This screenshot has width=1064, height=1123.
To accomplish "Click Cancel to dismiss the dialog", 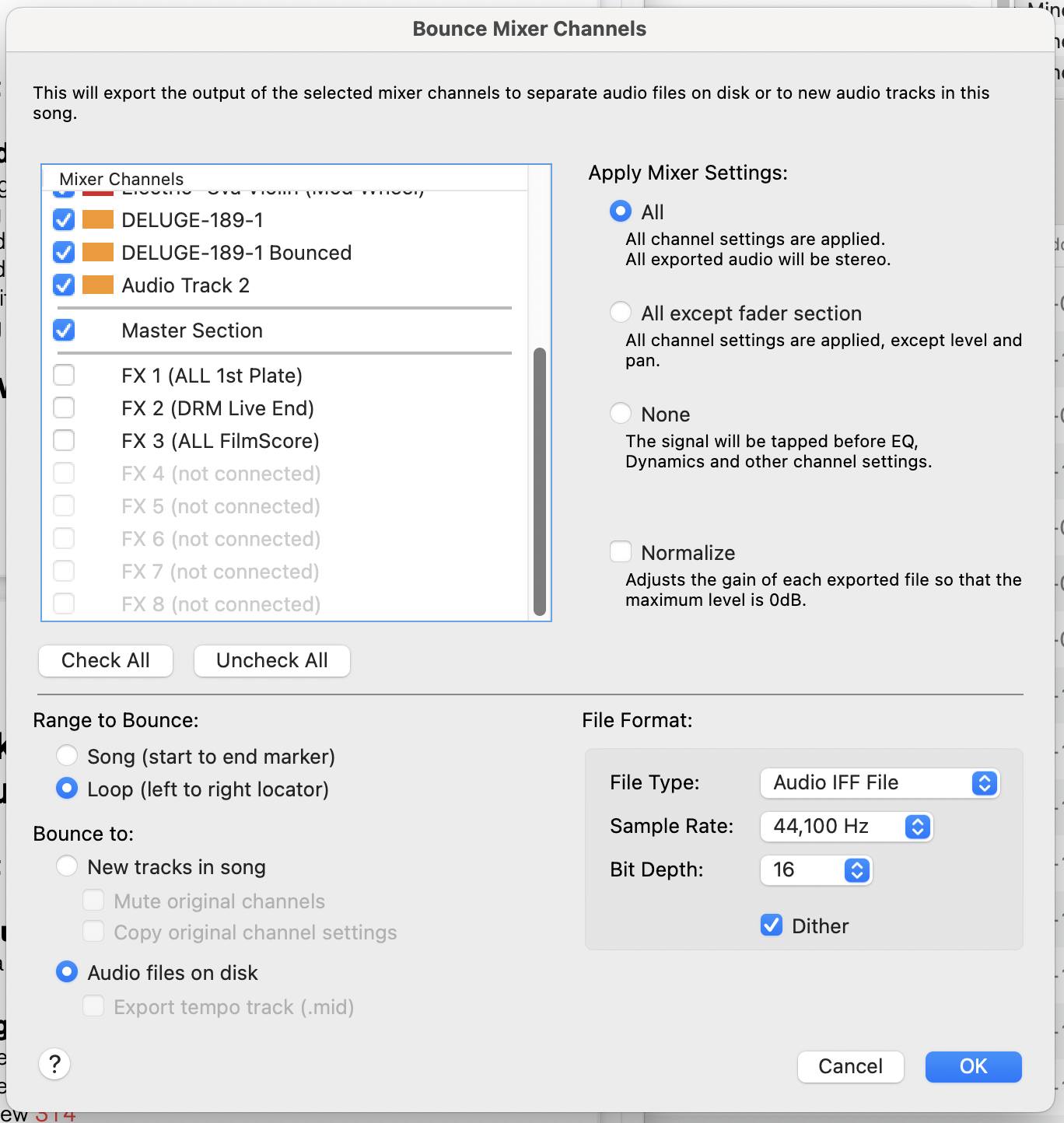I will 851,1066.
